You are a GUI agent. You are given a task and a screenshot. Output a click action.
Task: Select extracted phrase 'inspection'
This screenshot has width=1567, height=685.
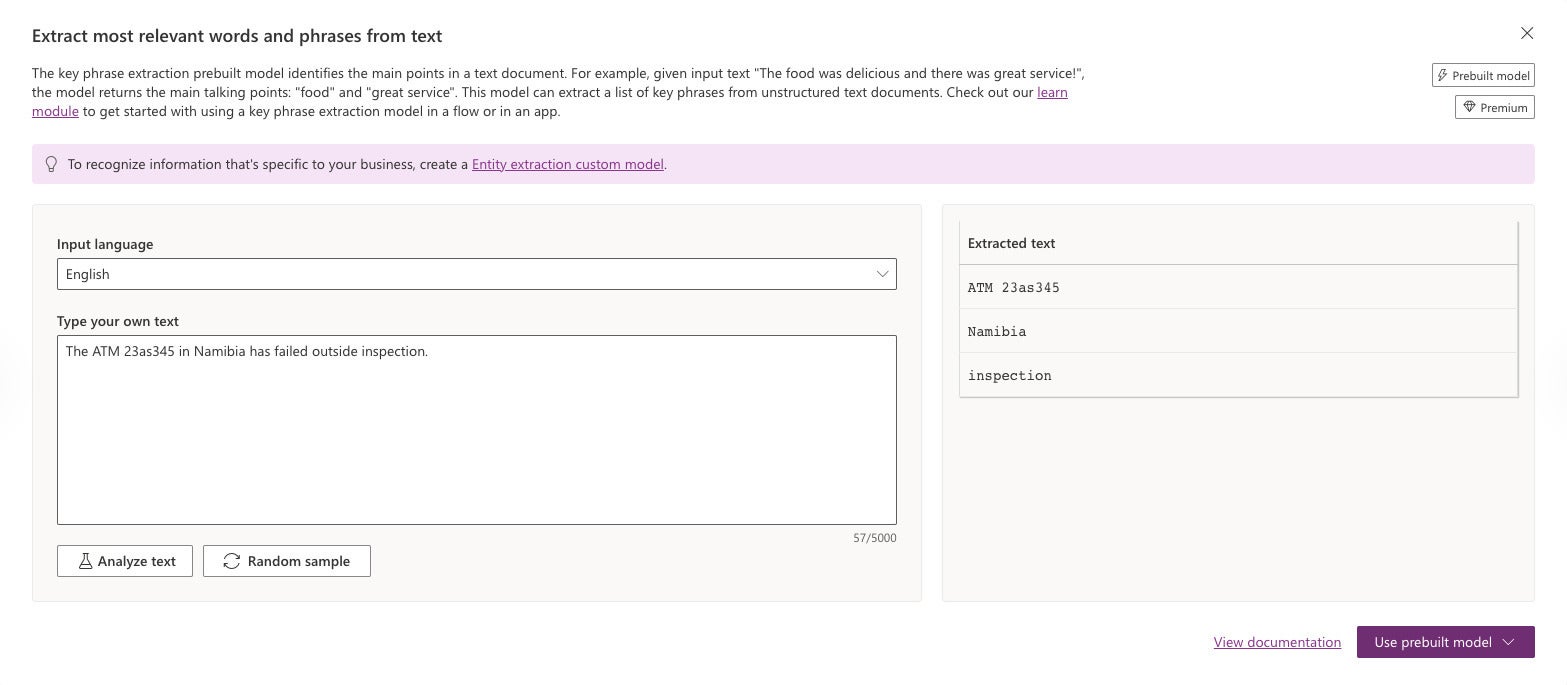tap(1238, 375)
